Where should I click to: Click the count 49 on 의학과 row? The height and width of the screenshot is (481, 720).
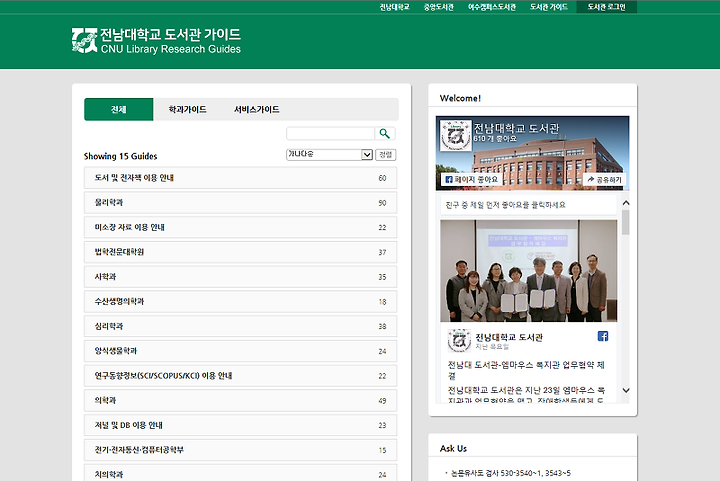point(382,401)
